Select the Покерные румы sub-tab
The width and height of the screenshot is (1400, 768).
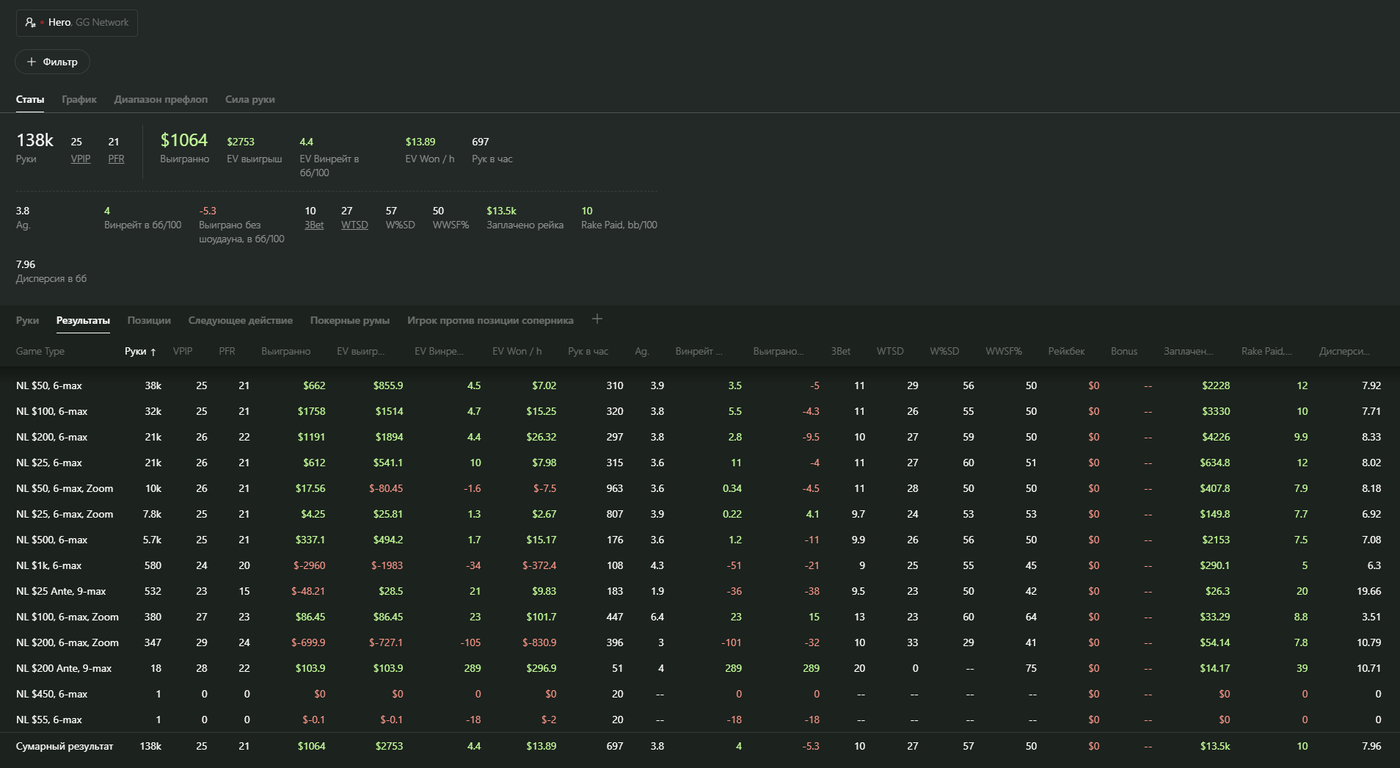coord(350,320)
